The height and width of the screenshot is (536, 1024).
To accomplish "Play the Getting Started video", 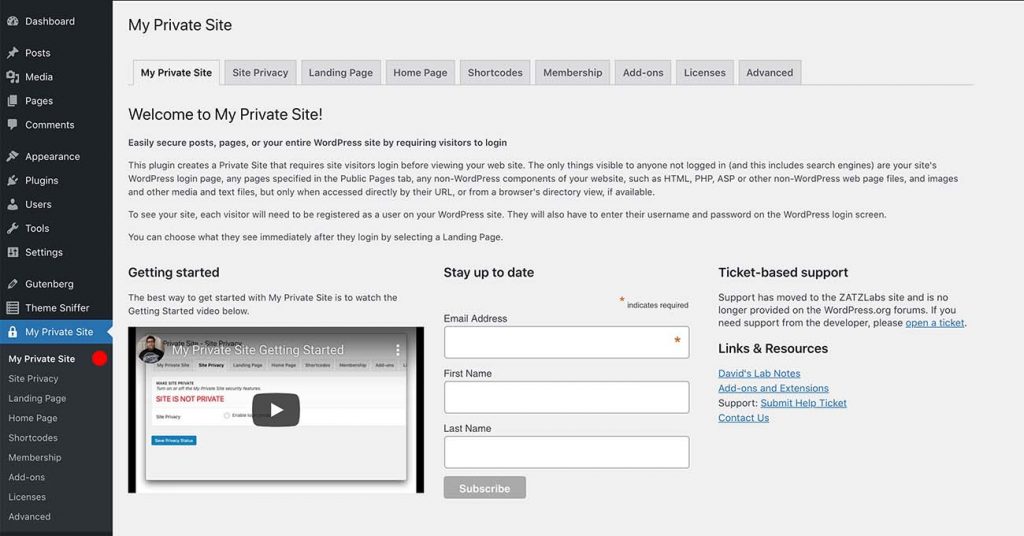I will 276,409.
